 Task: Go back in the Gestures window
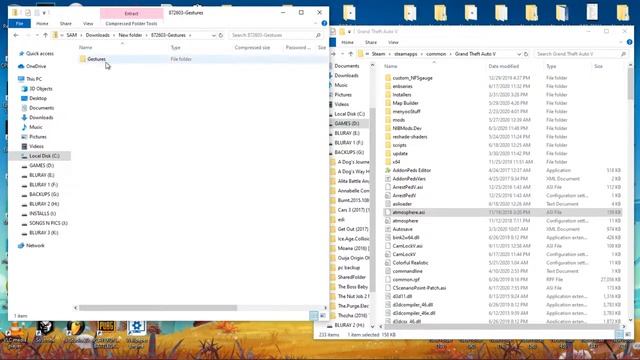tap(16, 36)
